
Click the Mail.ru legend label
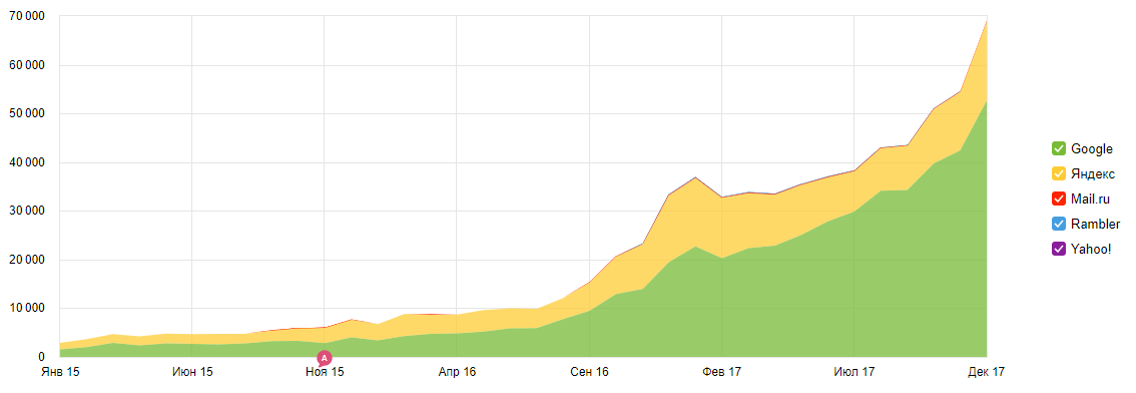point(1090,199)
